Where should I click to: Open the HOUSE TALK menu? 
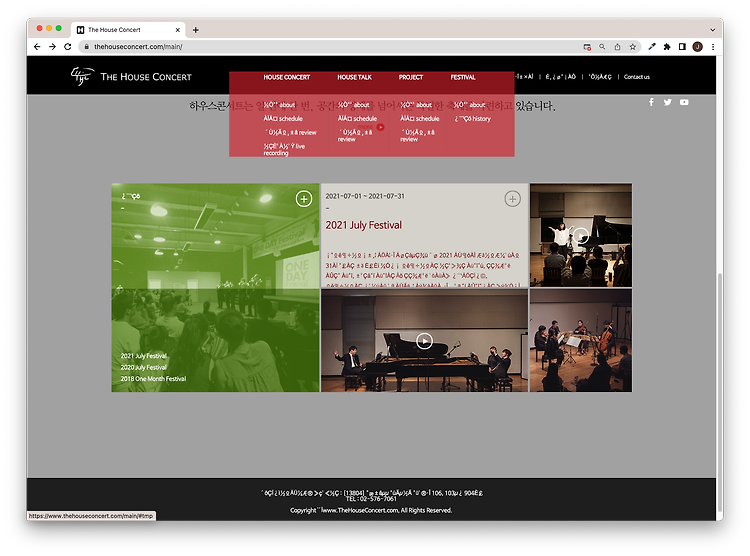pos(354,77)
